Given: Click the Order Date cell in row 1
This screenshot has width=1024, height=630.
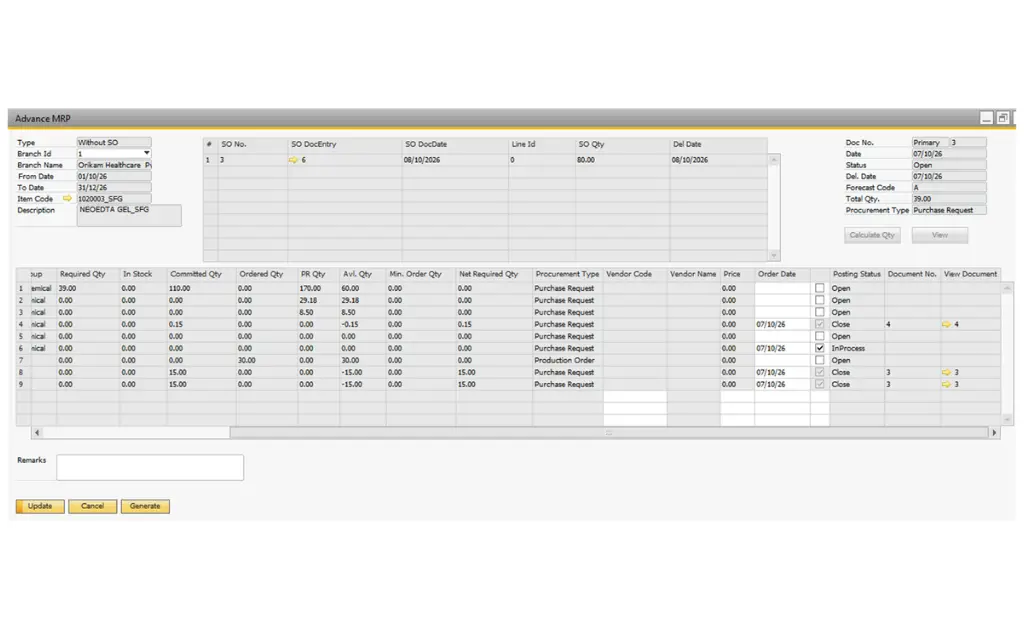Looking at the screenshot, I should pos(782,288).
